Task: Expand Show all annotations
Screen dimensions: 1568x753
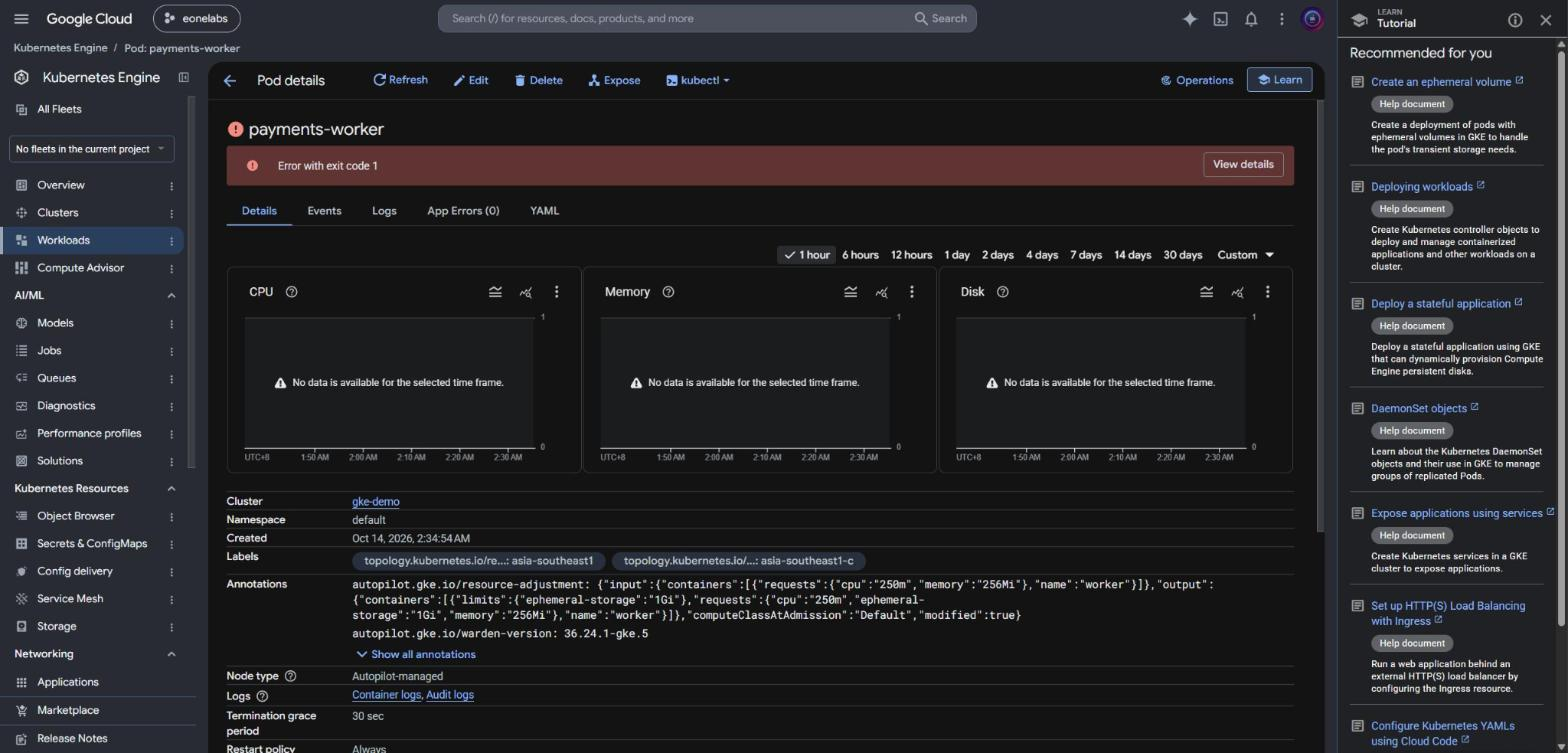Action: 415,655
